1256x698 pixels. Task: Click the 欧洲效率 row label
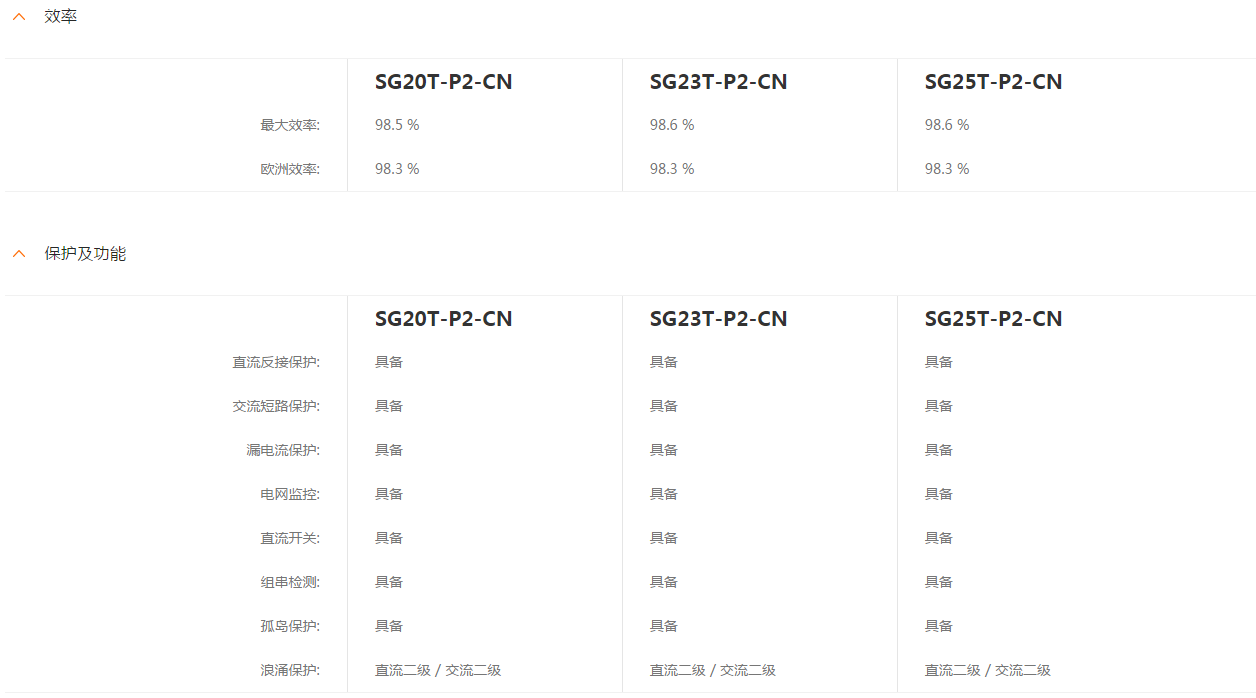coord(290,169)
